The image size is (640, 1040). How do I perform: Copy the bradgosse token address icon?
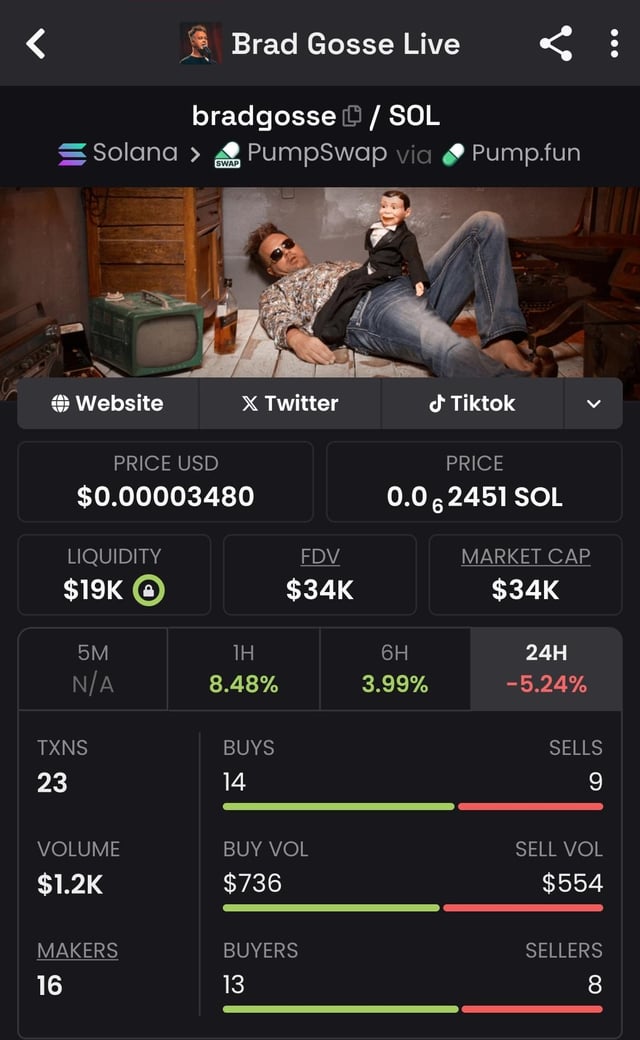pos(351,117)
